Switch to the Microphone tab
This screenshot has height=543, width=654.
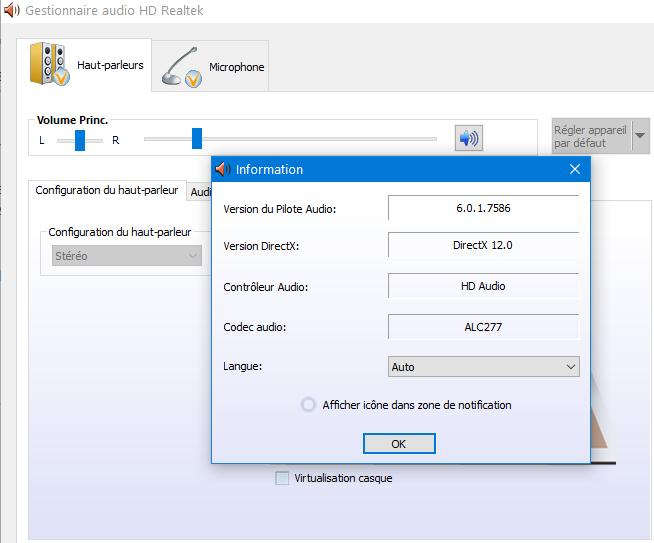tap(210, 66)
